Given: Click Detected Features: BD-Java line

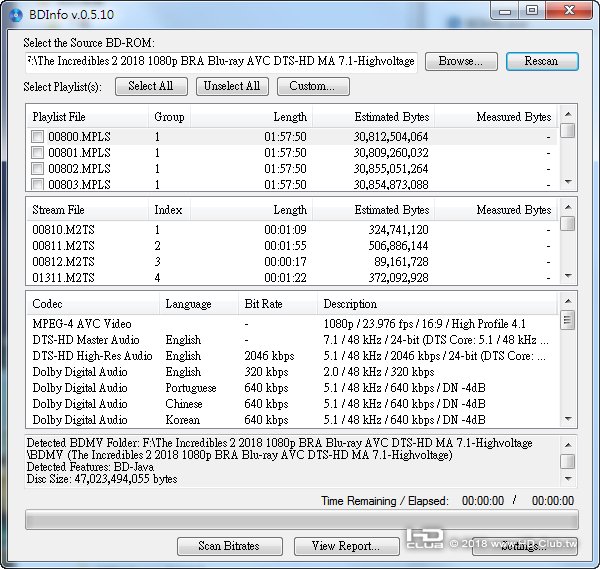Looking at the screenshot, I should (x=90, y=467).
